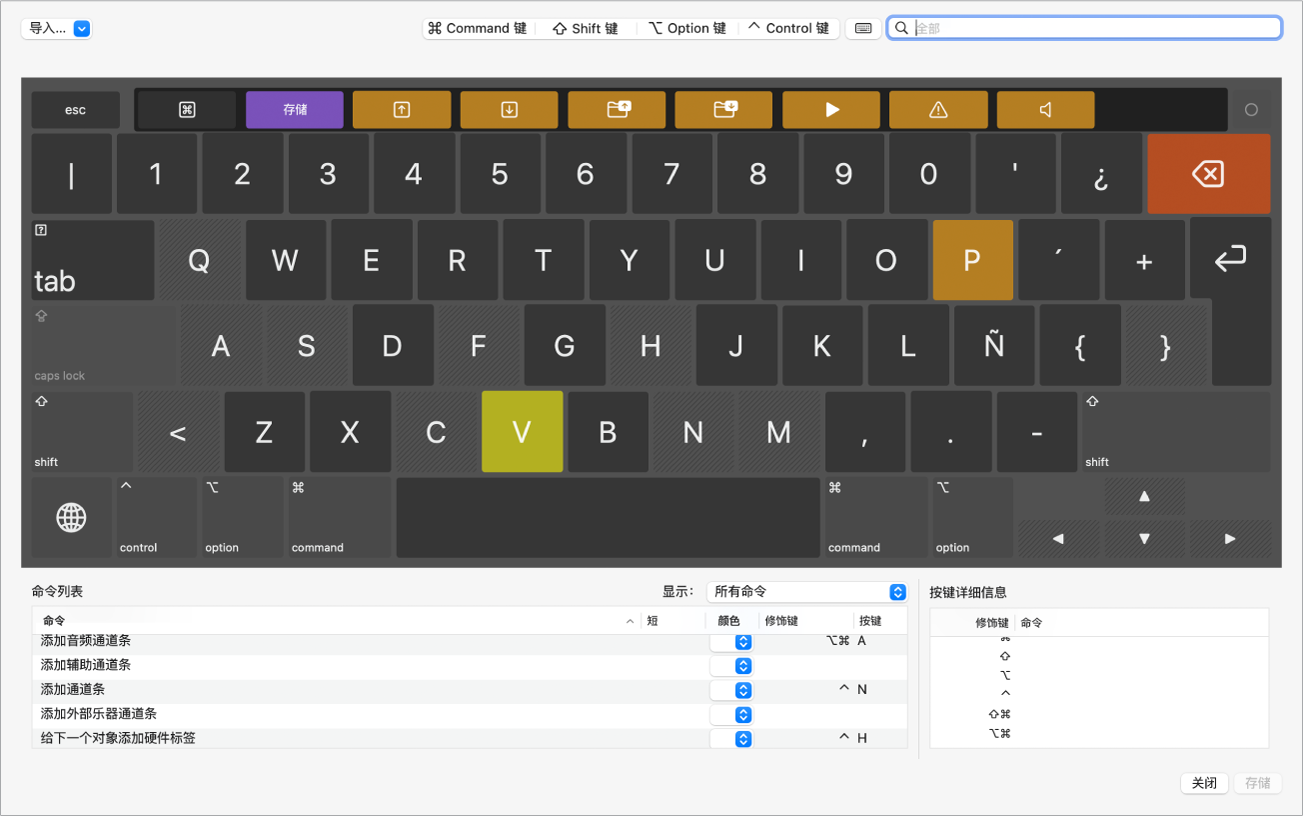Click the space bar key
The width and height of the screenshot is (1303, 817).
pyautogui.click(x=608, y=518)
